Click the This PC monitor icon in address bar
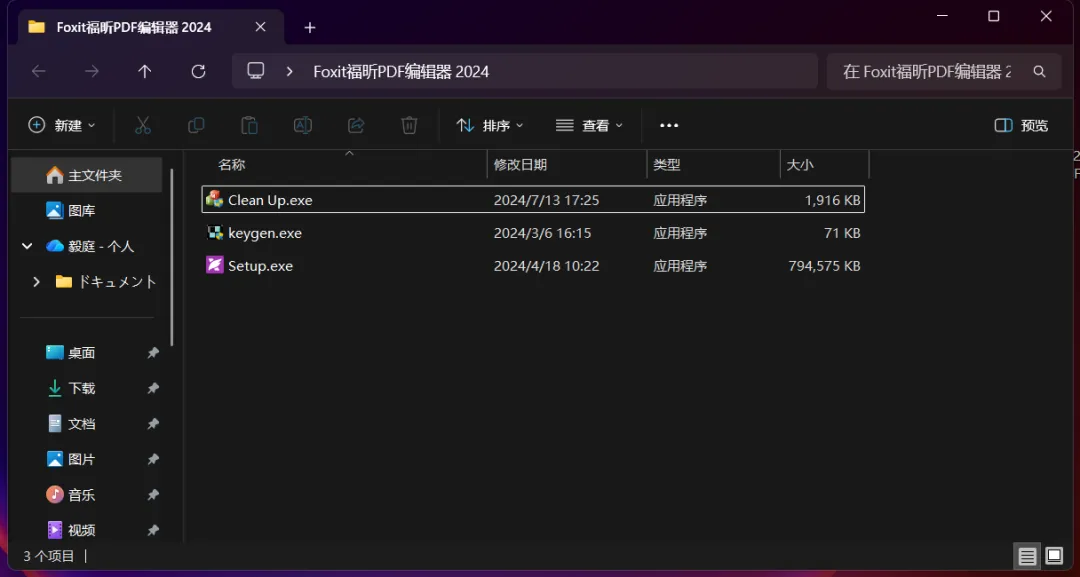Image resolution: width=1080 pixels, height=577 pixels. pyautogui.click(x=256, y=71)
